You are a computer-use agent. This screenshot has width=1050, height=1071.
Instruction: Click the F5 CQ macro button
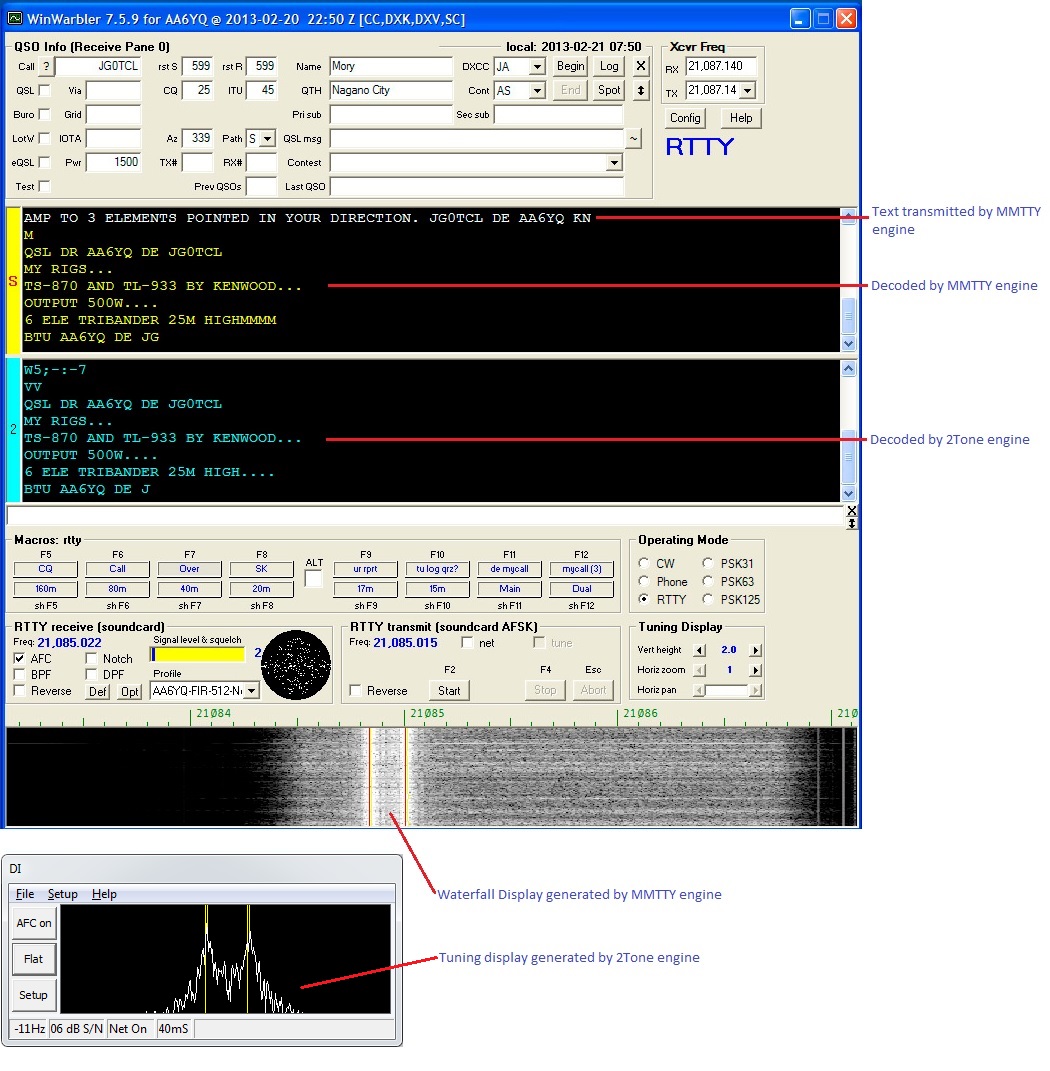(46, 569)
